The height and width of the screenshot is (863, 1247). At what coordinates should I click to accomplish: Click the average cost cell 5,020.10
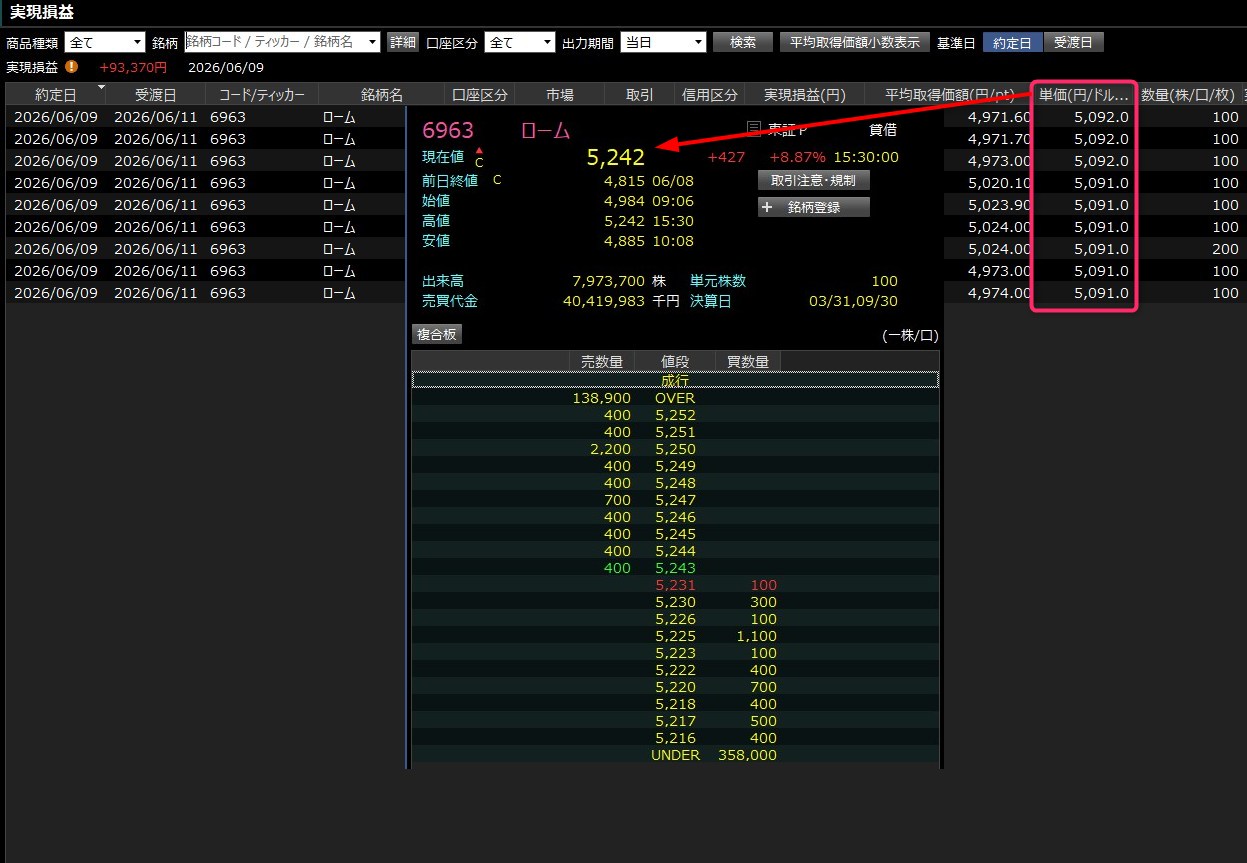click(1000, 183)
